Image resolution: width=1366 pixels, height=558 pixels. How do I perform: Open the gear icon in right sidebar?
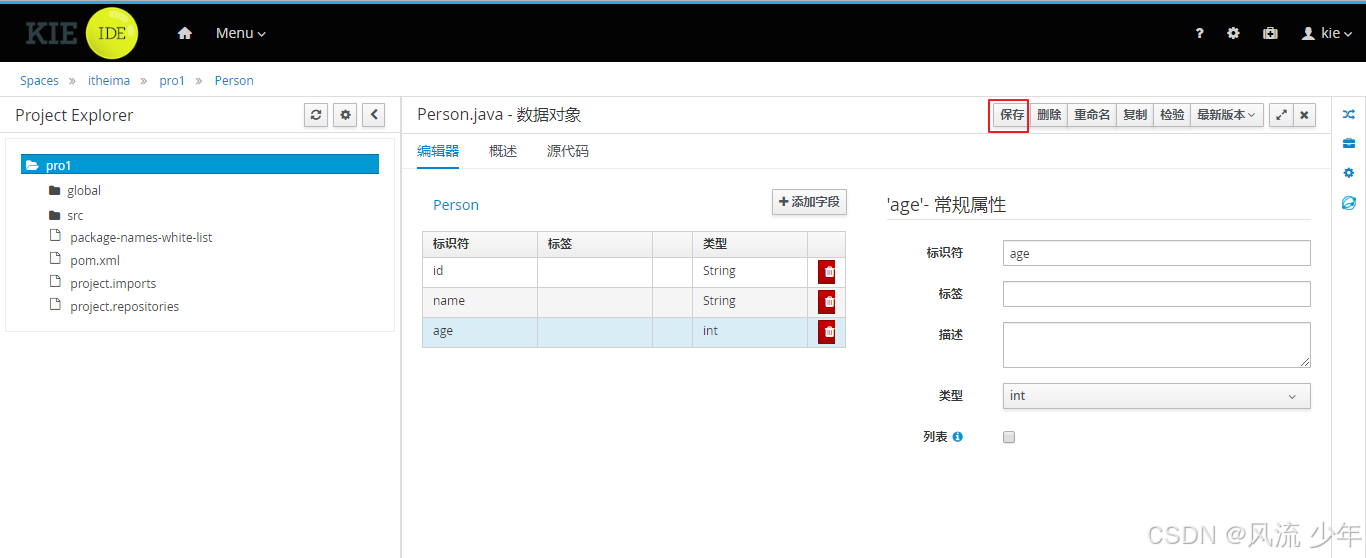1348,173
